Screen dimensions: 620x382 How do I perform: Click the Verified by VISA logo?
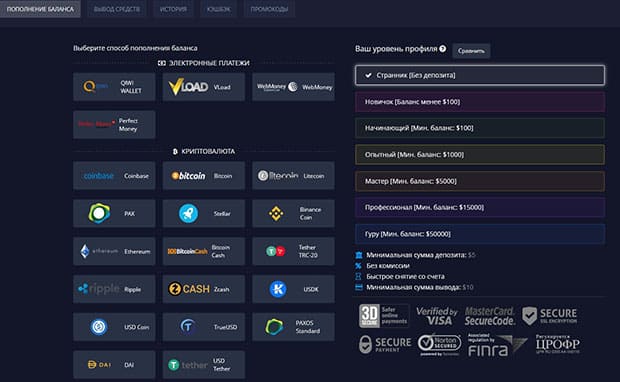(x=437, y=316)
